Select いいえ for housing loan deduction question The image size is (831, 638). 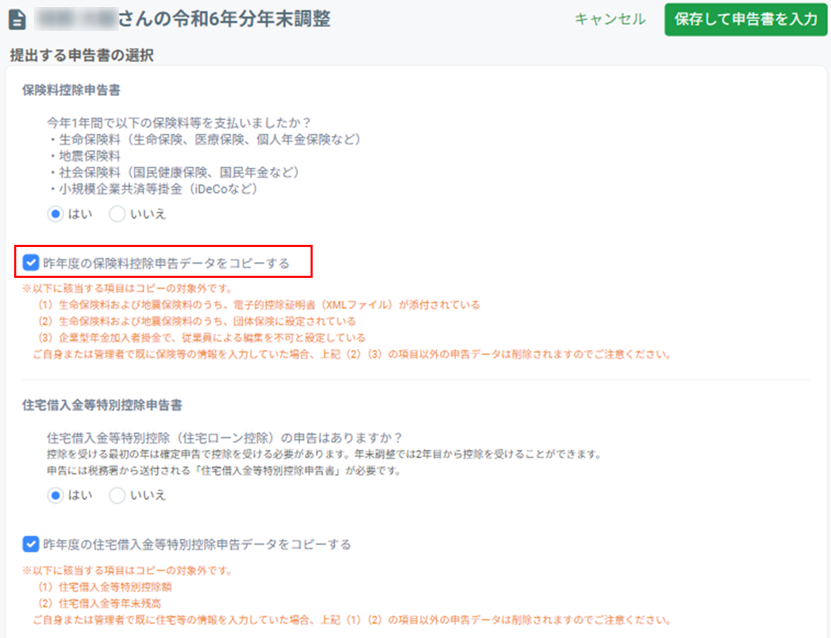click(x=117, y=495)
